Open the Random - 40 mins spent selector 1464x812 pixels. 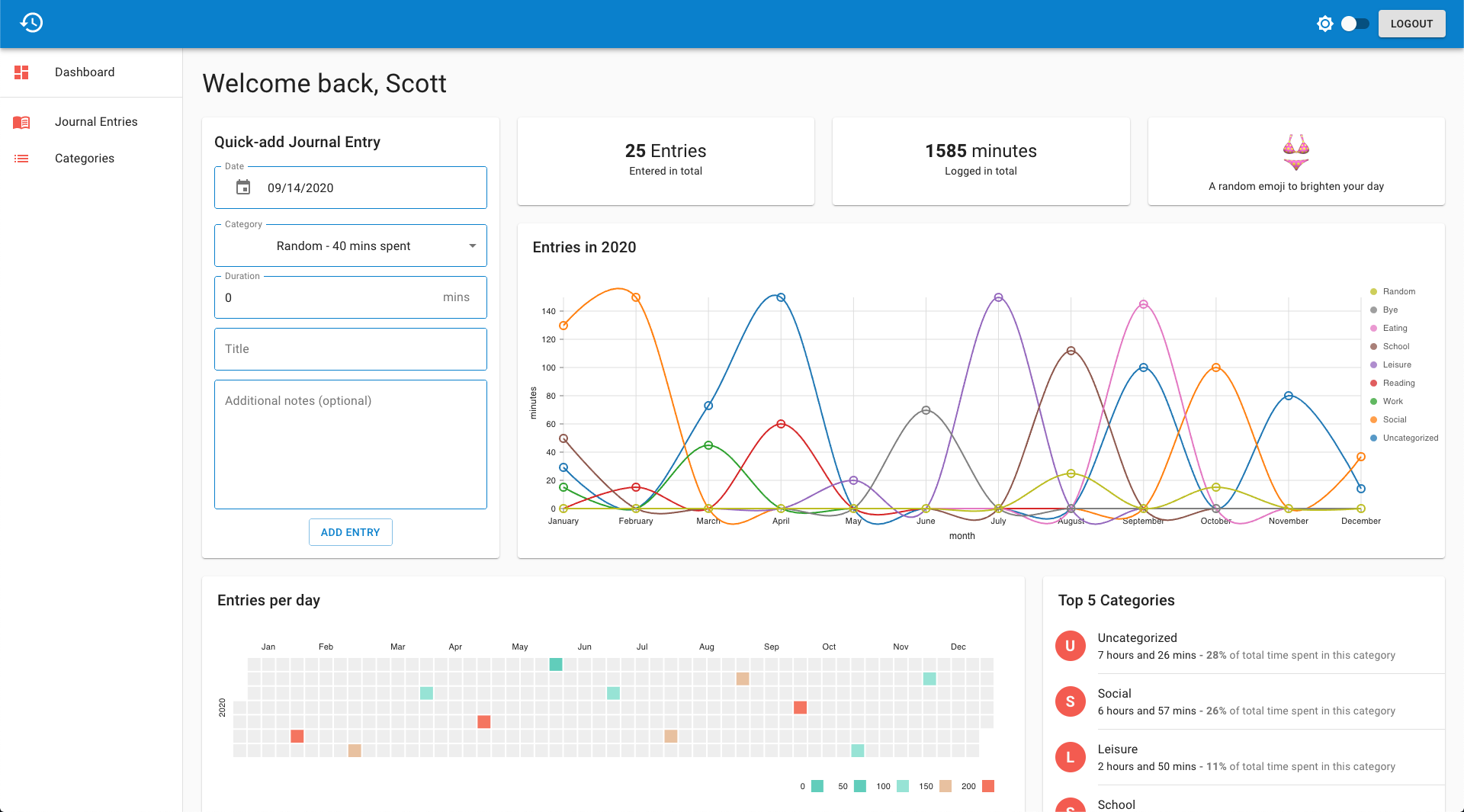point(351,246)
